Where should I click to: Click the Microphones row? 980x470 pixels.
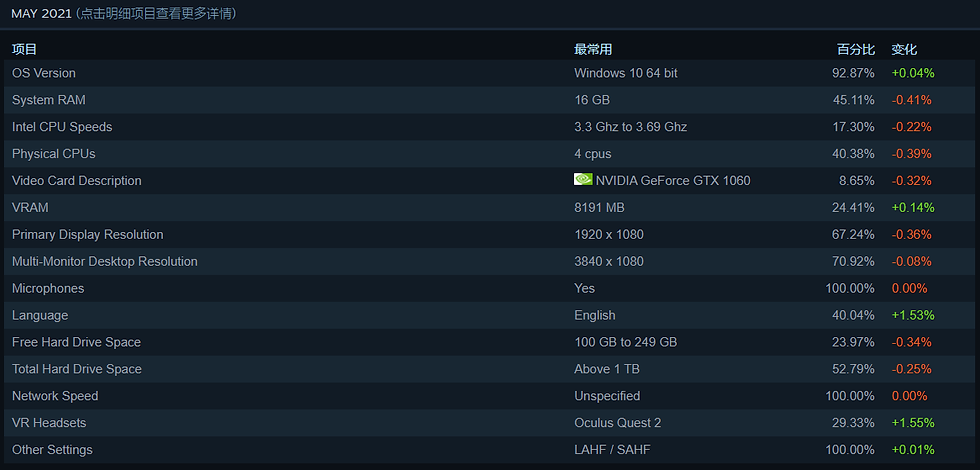pyautogui.click(x=490, y=288)
